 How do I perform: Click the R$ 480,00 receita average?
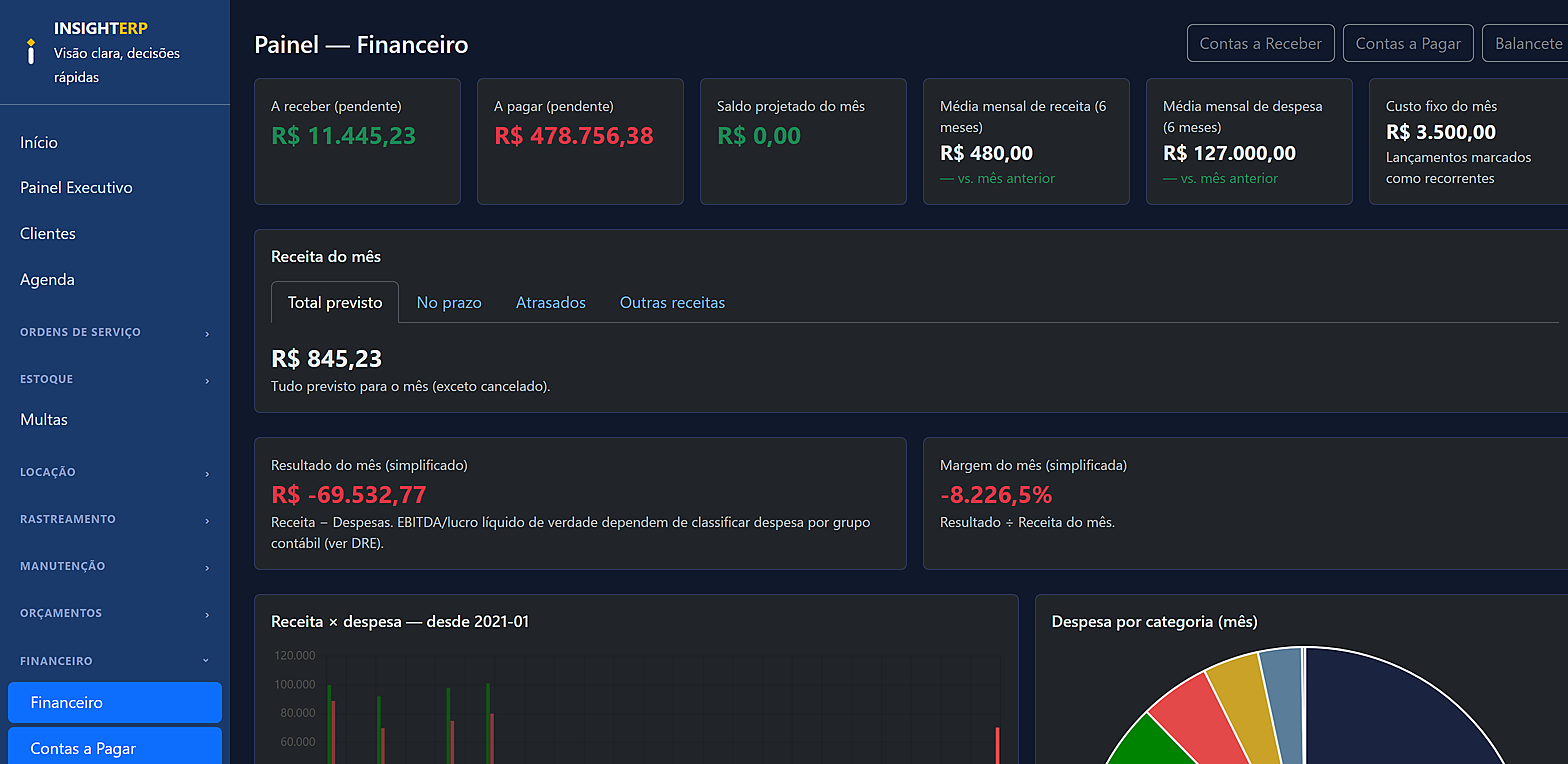point(987,153)
